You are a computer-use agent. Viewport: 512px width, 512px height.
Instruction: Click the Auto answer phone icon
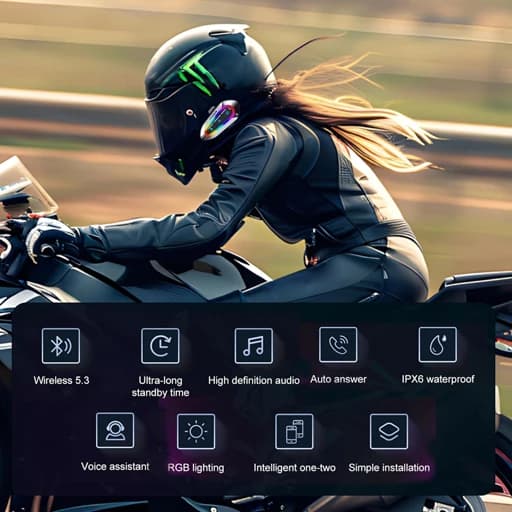coord(338,345)
